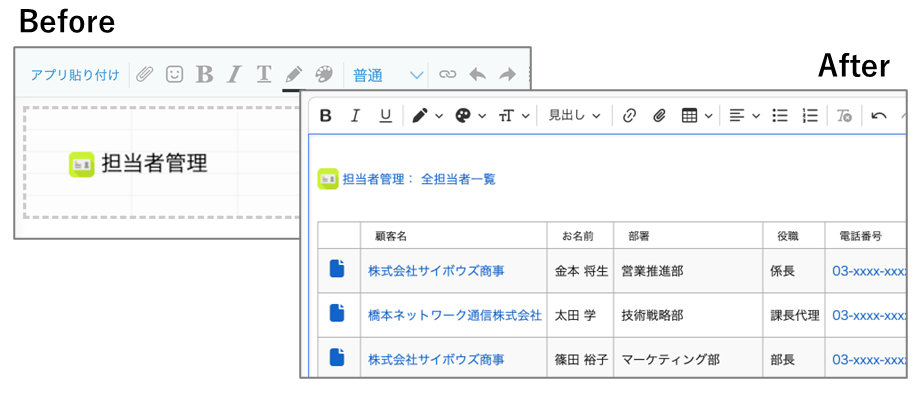Open 担当者管理： 全担当者一覧 link
The width and height of the screenshot is (920, 395).
[419, 179]
